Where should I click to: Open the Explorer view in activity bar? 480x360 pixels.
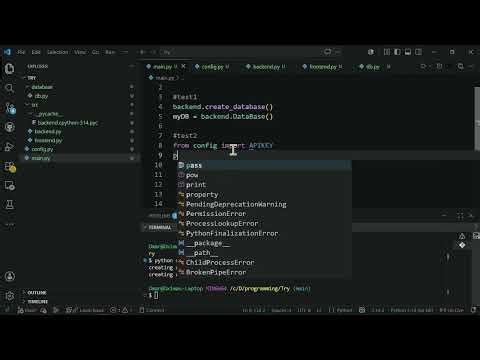(9, 69)
